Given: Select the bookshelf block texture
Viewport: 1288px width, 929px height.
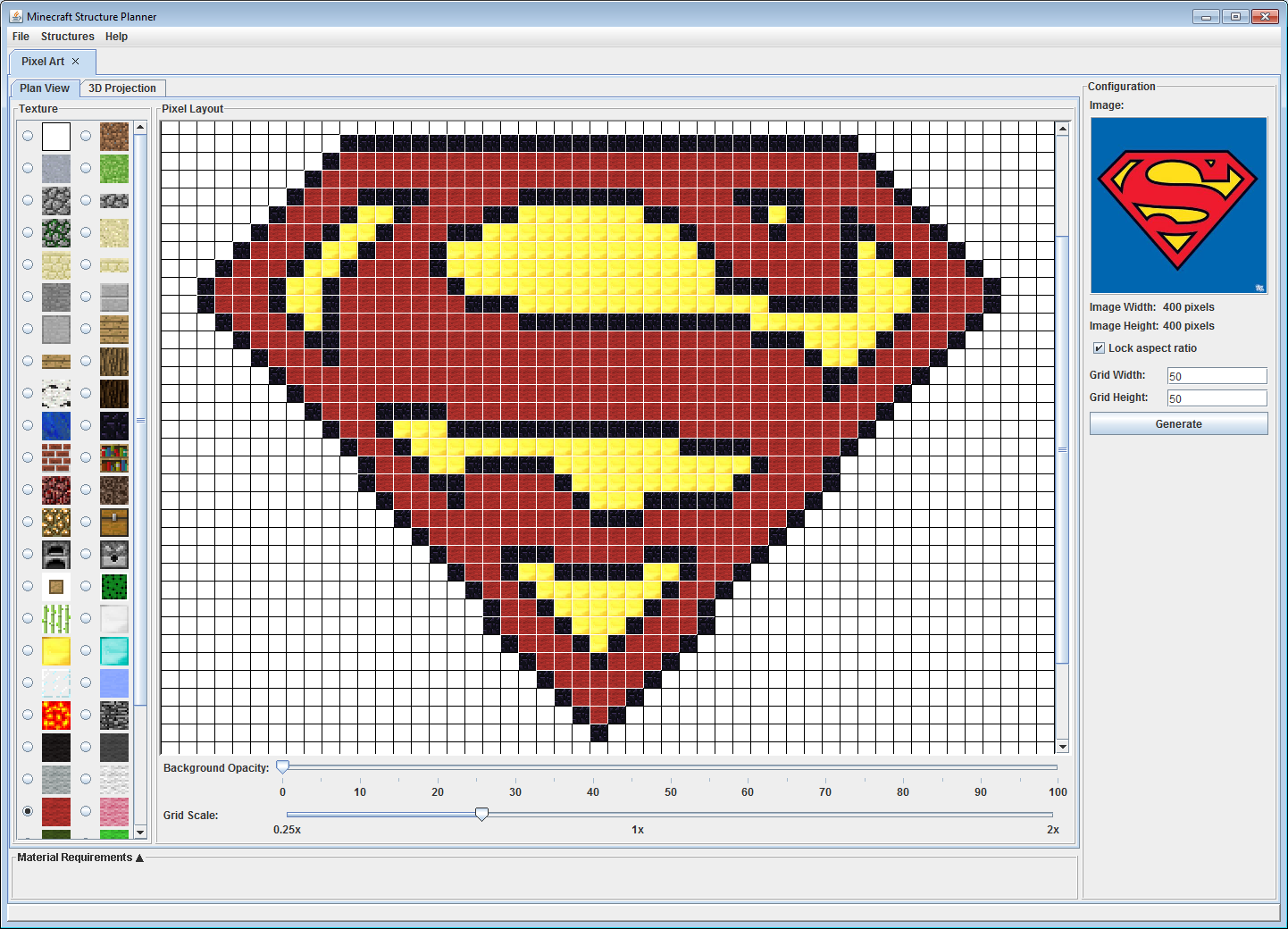Looking at the screenshot, I should coord(114,458).
